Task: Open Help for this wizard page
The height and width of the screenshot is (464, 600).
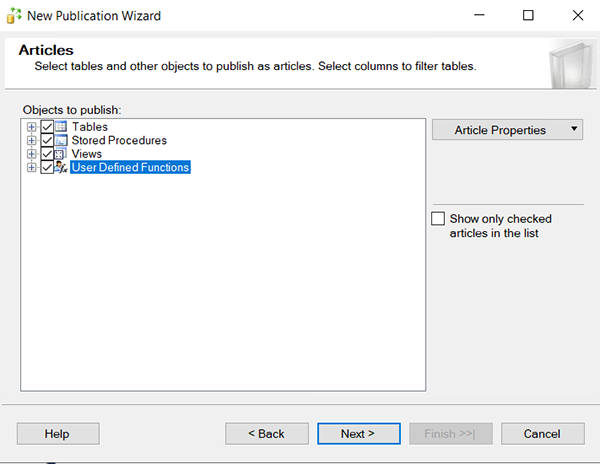Action: (58, 434)
